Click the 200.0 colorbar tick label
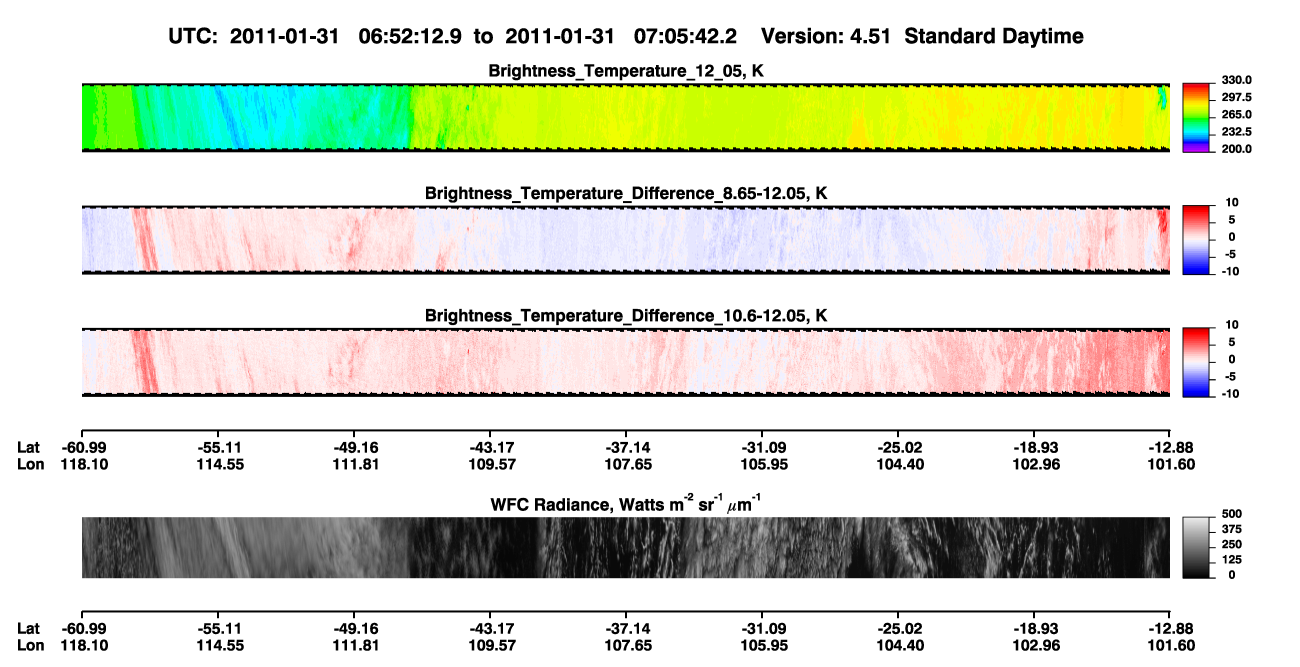This screenshot has height=667, width=1300. [x=1237, y=149]
